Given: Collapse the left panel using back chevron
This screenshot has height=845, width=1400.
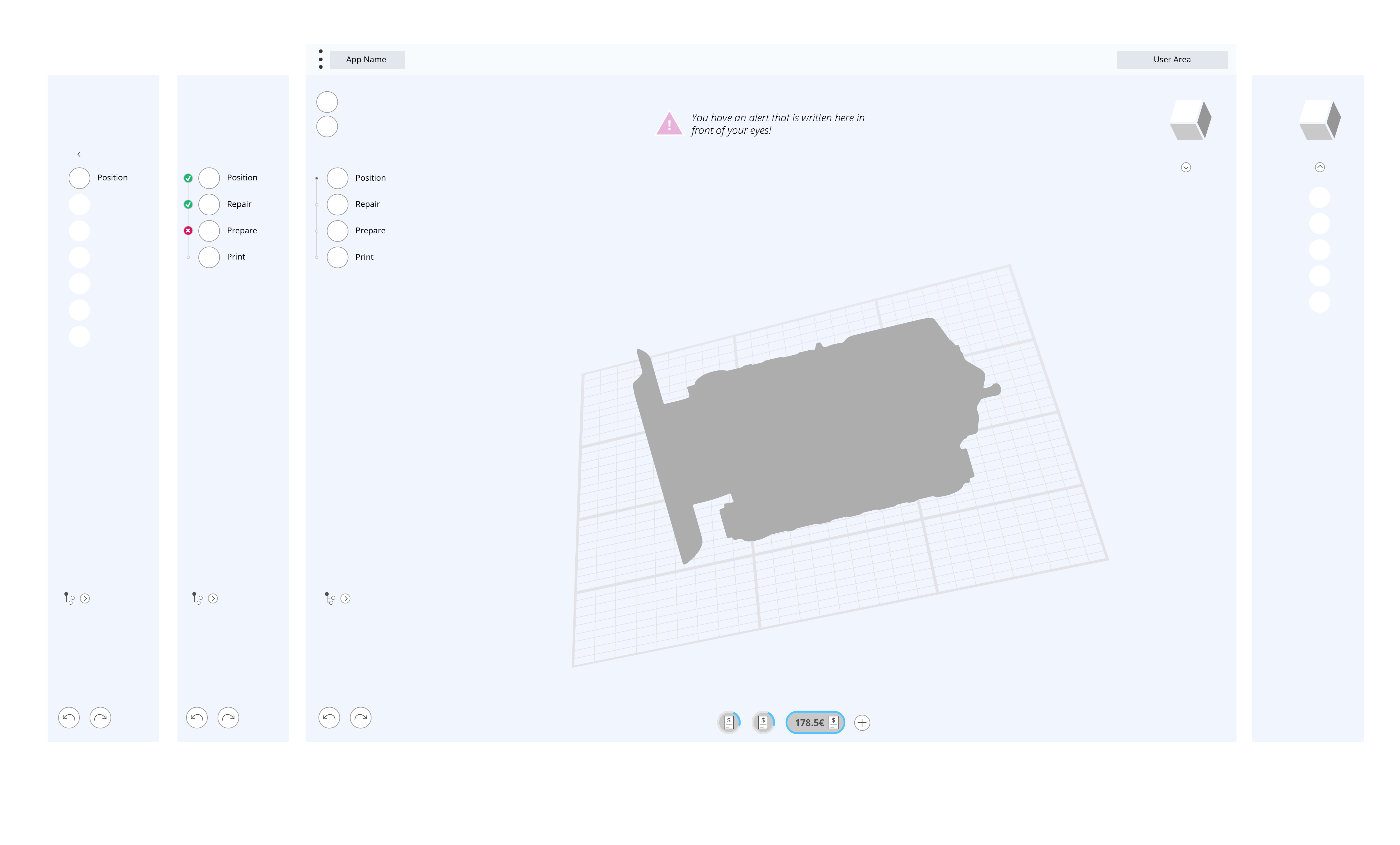Looking at the screenshot, I should (x=79, y=154).
